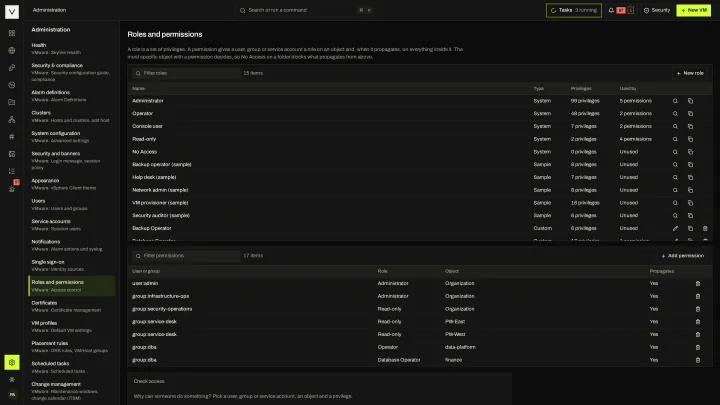This screenshot has width=720, height=405.
Task: Duplicate the Operator role via copy icon
Action: 690,113
